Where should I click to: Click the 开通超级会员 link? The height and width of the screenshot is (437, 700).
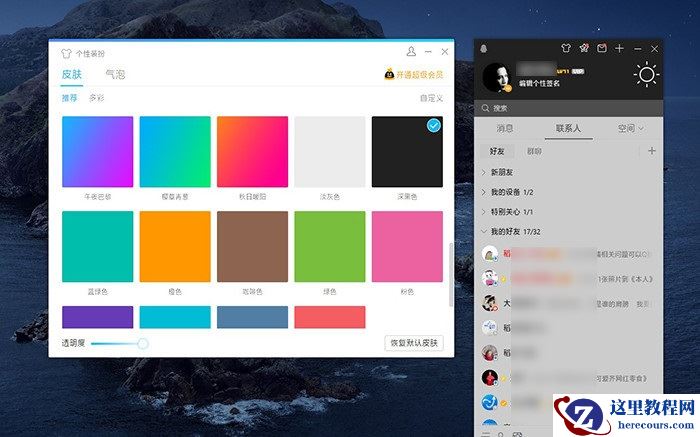[420, 75]
